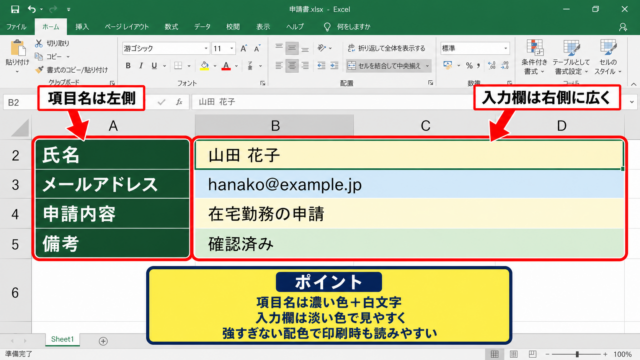Open font size box showing 11
The width and height of the screenshot is (640, 360).
(223, 49)
